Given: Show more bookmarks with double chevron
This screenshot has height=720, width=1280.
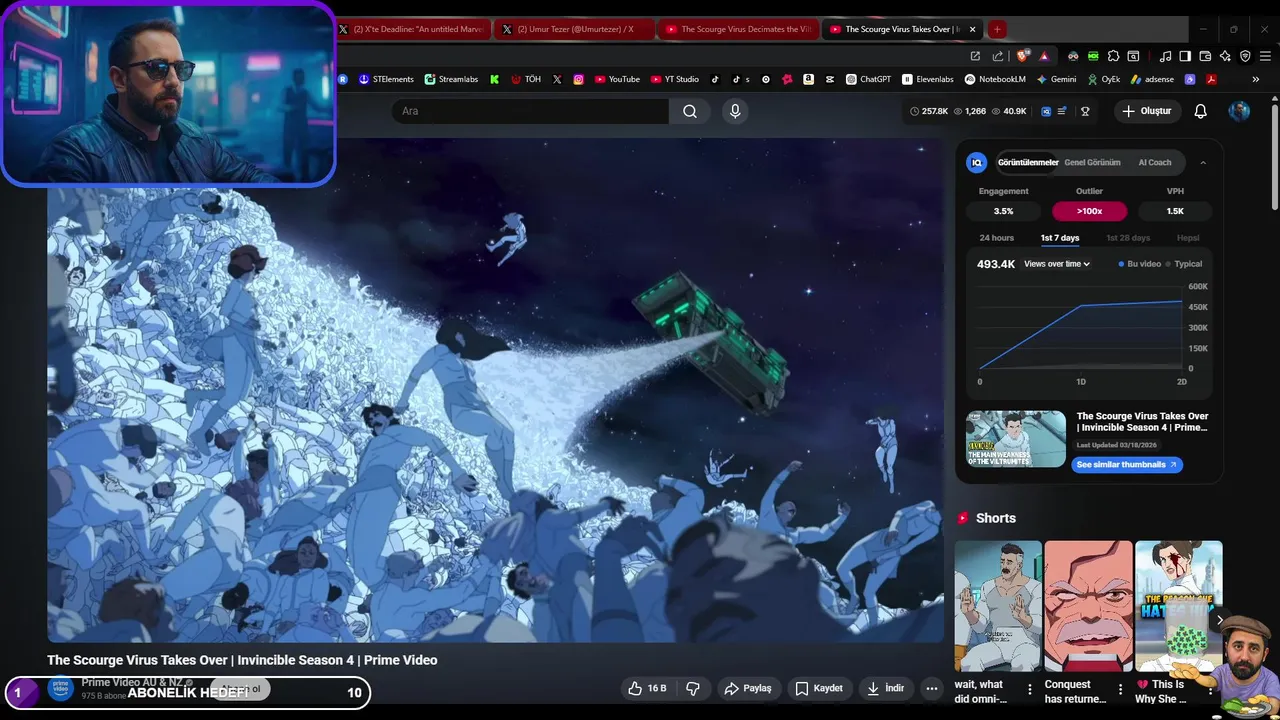Looking at the screenshot, I should click(1255, 79).
